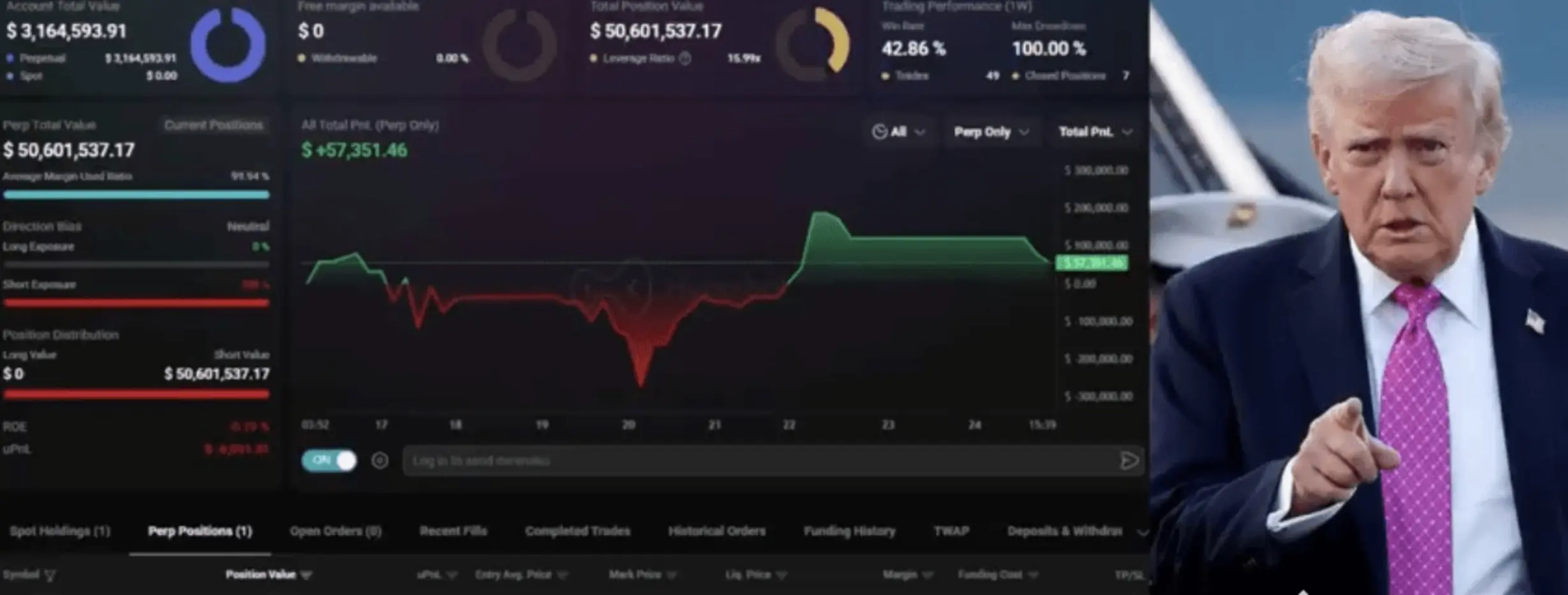The height and width of the screenshot is (595, 1568).
Task: Click the Trades count 49
Action: [x=992, y=76]
